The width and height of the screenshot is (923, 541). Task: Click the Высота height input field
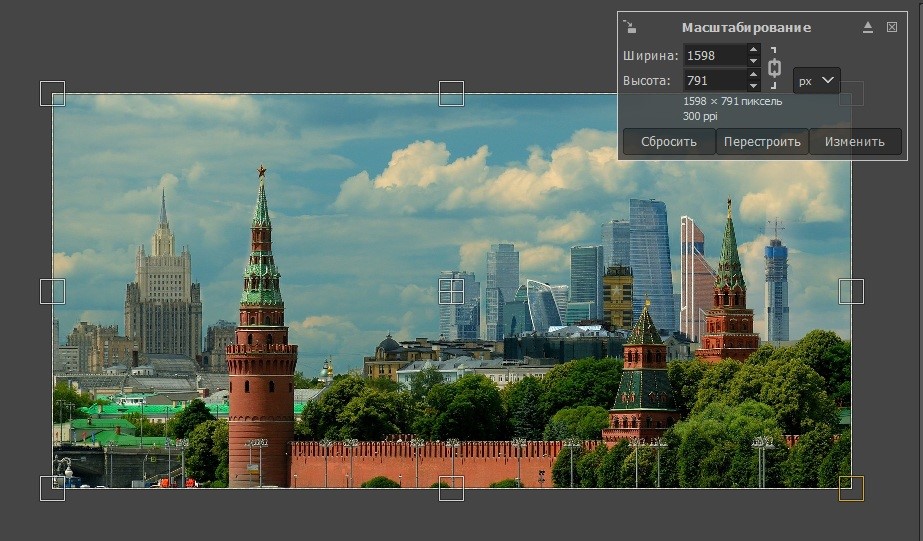pos(714,81)
